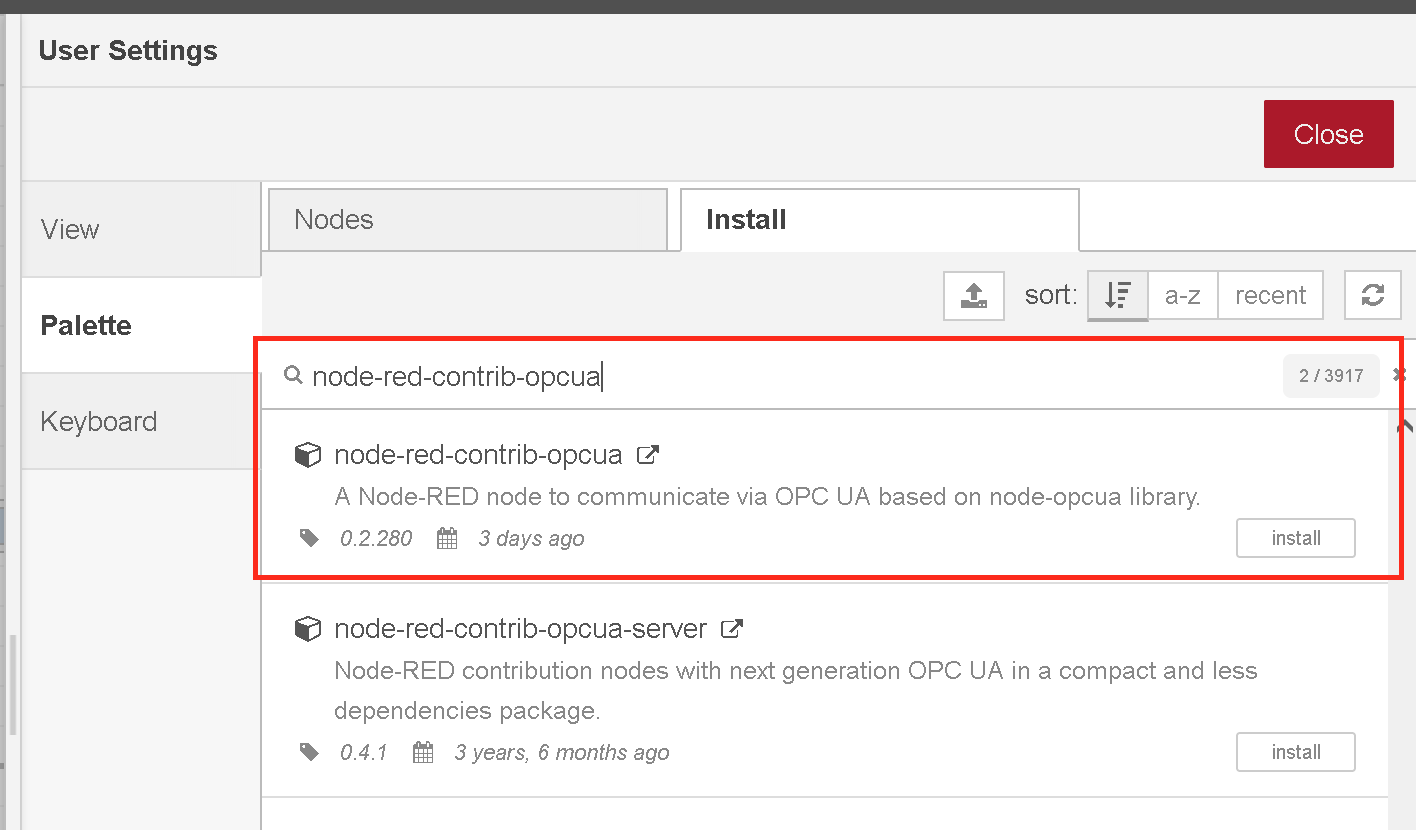Click the version tag icon for 0.2.280

(310, 538)
